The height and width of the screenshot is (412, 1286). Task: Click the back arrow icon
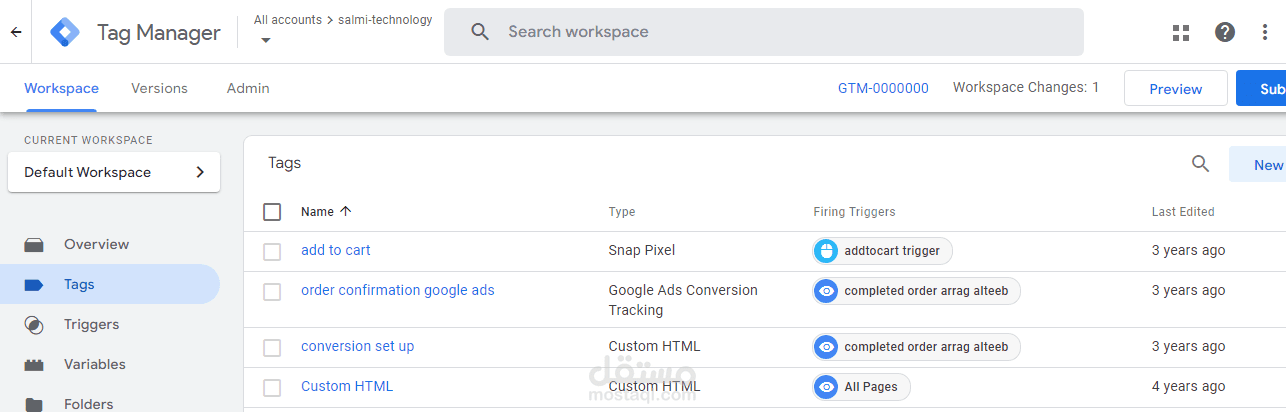point(16,32)
